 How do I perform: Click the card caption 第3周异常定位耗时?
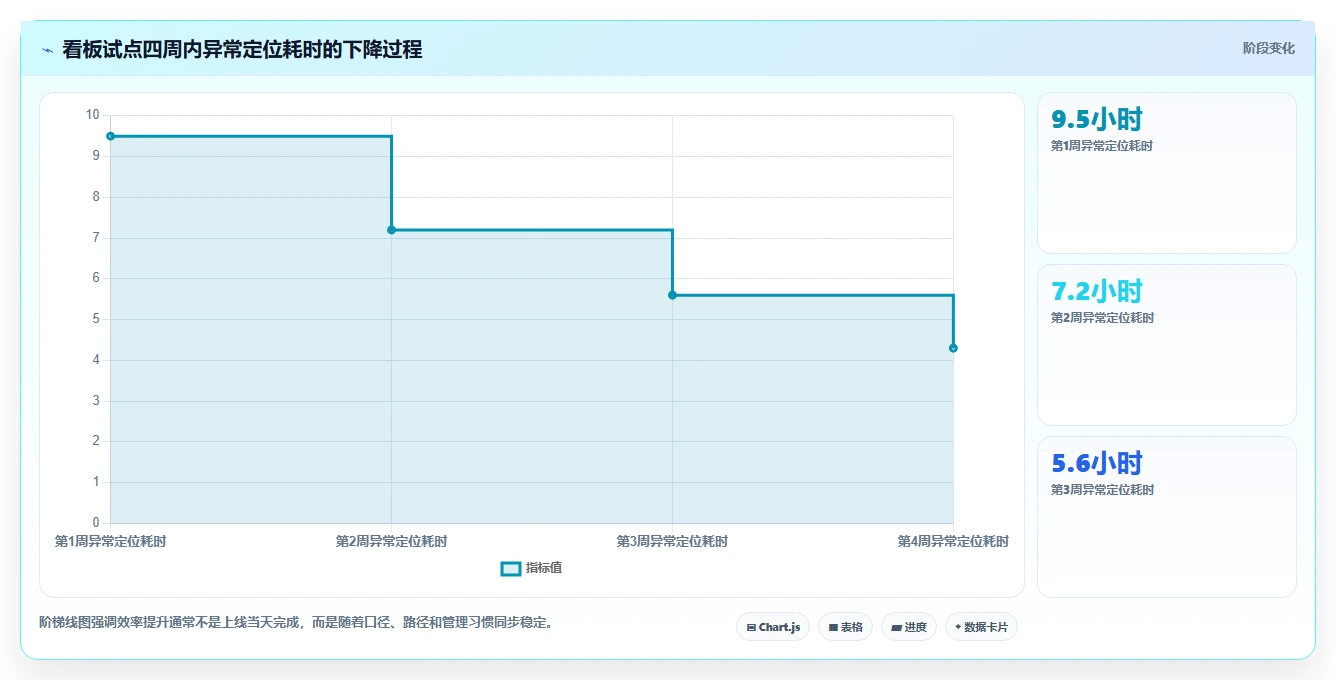coord(1102,490)
